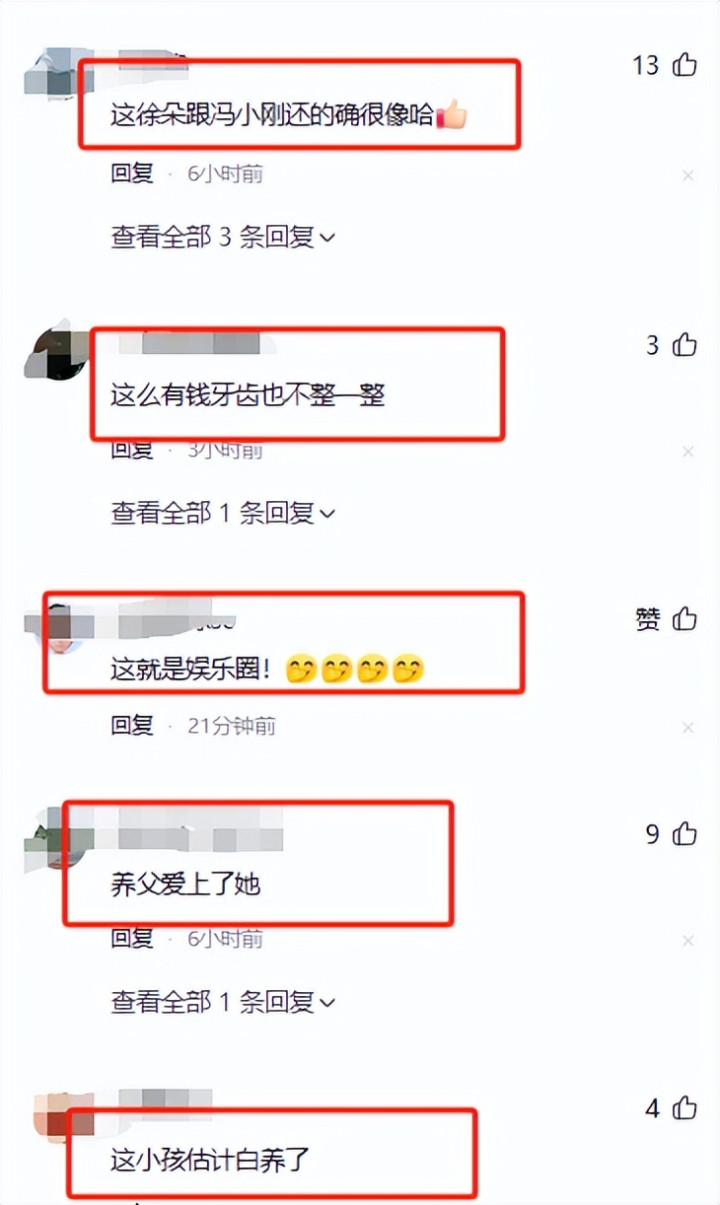Expand replies under the teeth comment
720x1205 pixels.
[x=223, y=513]
